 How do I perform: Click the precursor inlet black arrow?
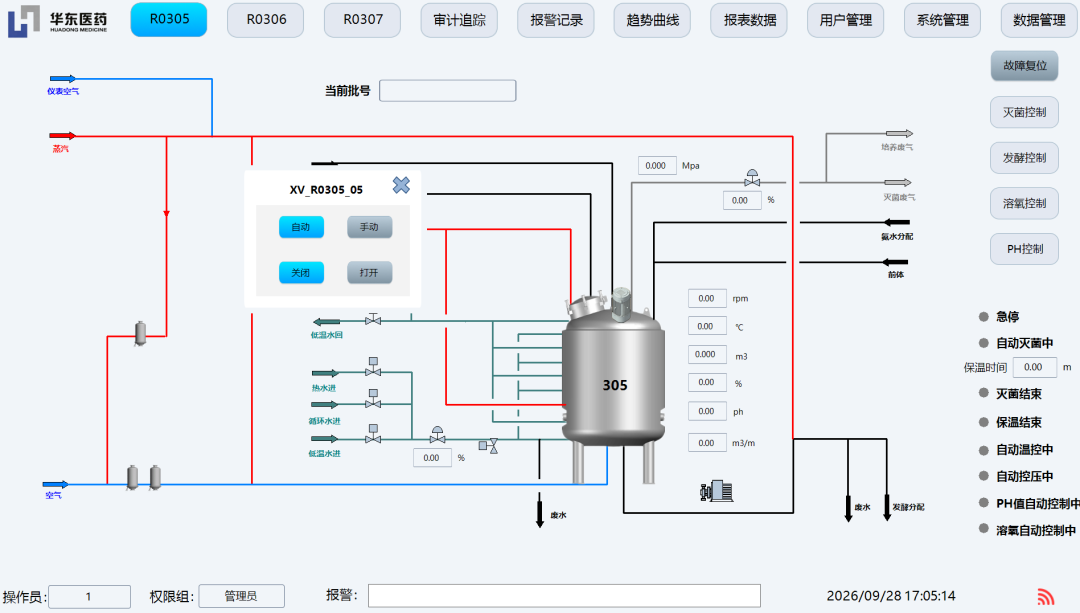point(895,262)
